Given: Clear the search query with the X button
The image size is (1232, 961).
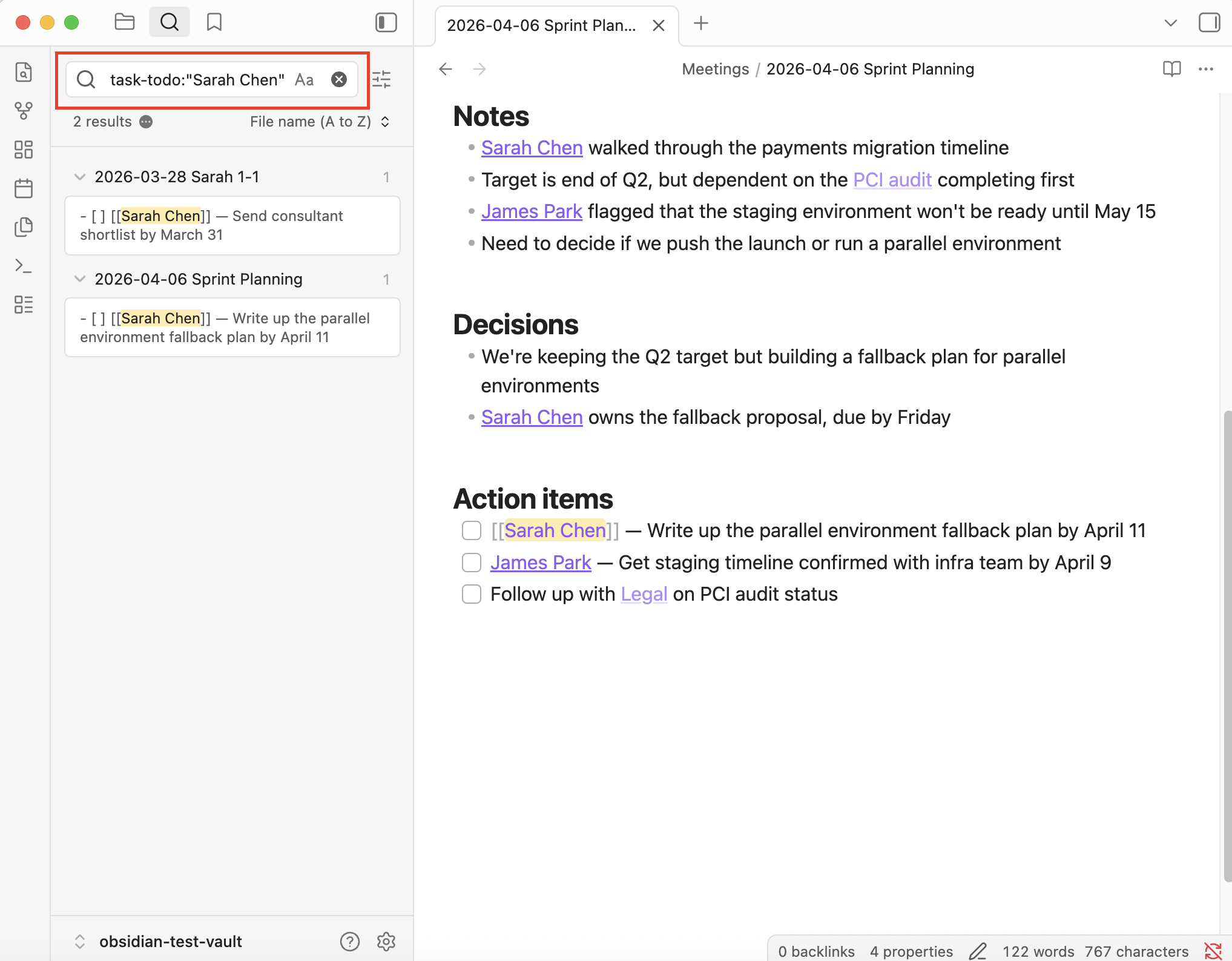Looking at the screenshot, I should (338, 79).
